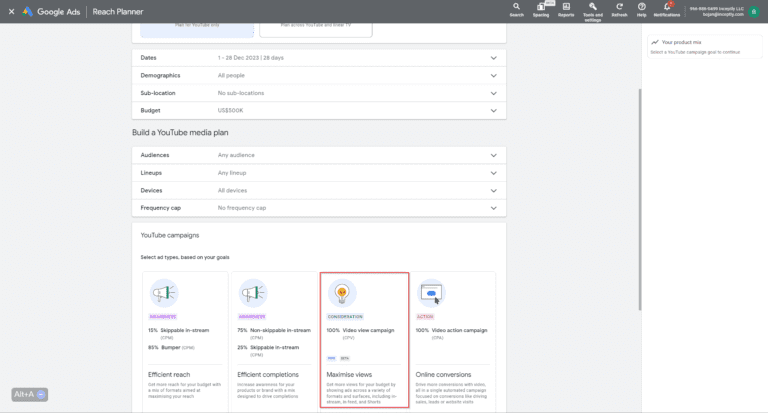The width and height of the screenshot is (768, 413).
Task: Expand the Budget row chevron
Action: click(x=494, y=111)
